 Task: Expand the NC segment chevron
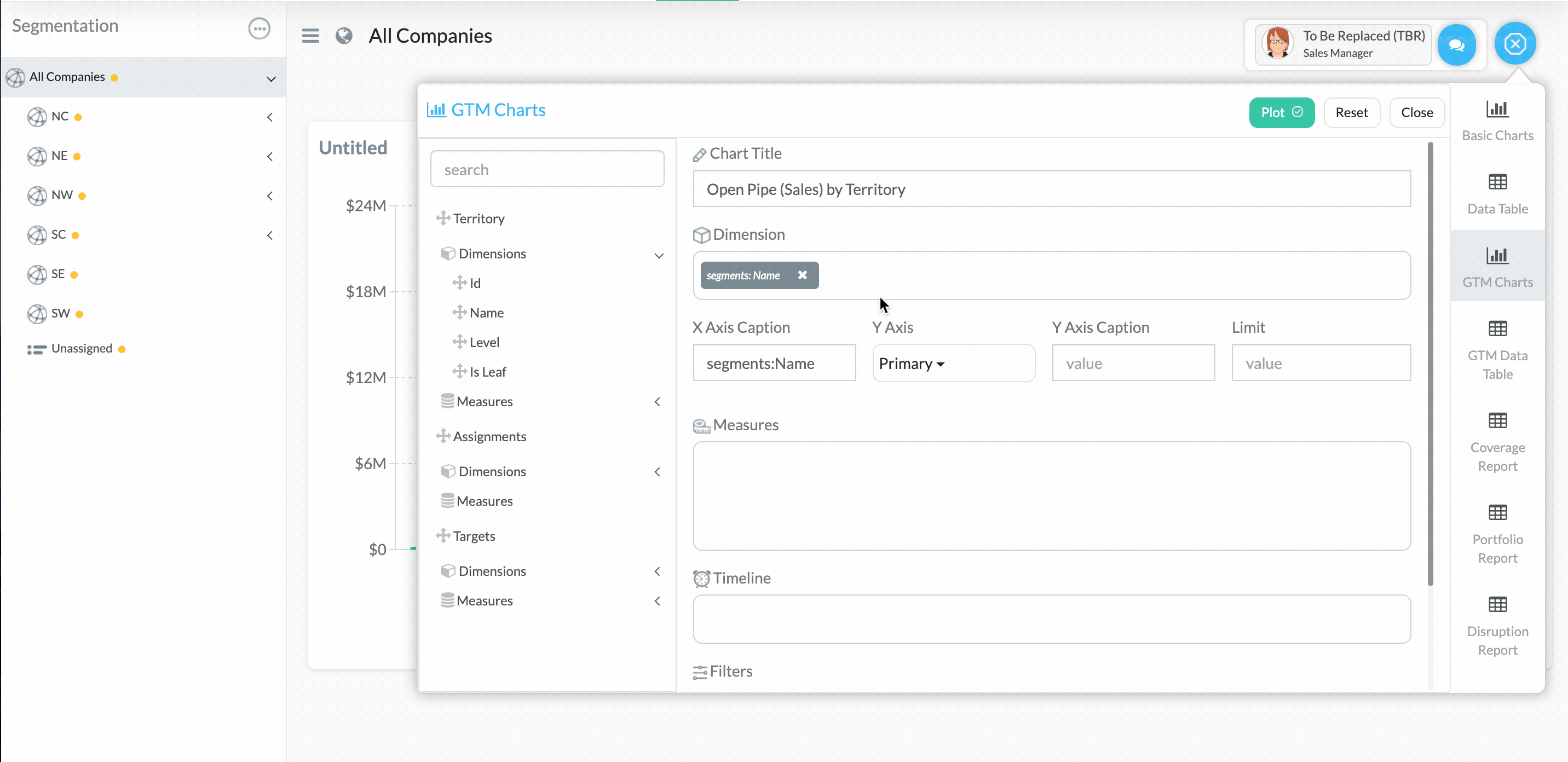click(270, 117)
